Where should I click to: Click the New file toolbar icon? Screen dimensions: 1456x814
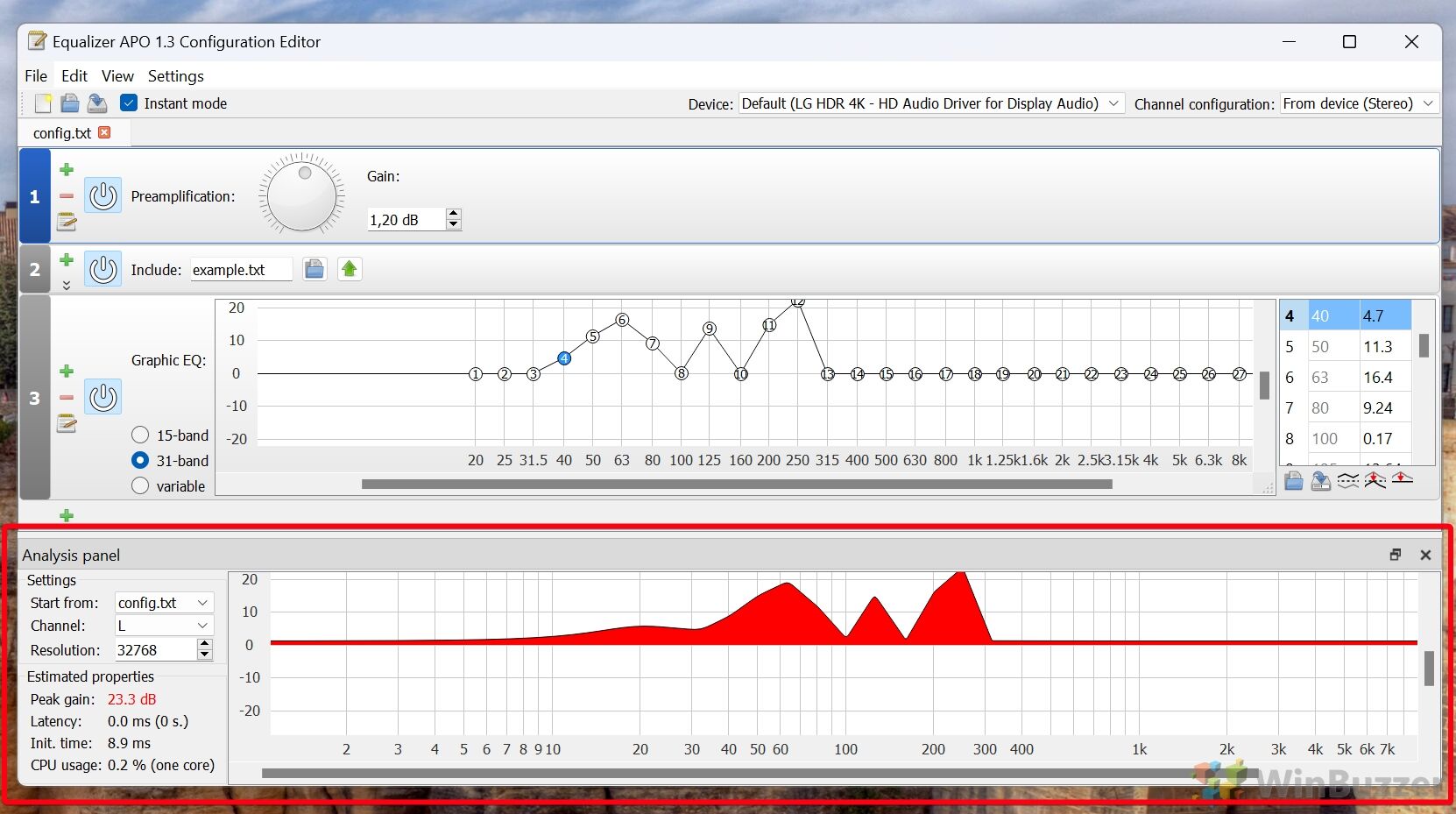click(43, 103)
